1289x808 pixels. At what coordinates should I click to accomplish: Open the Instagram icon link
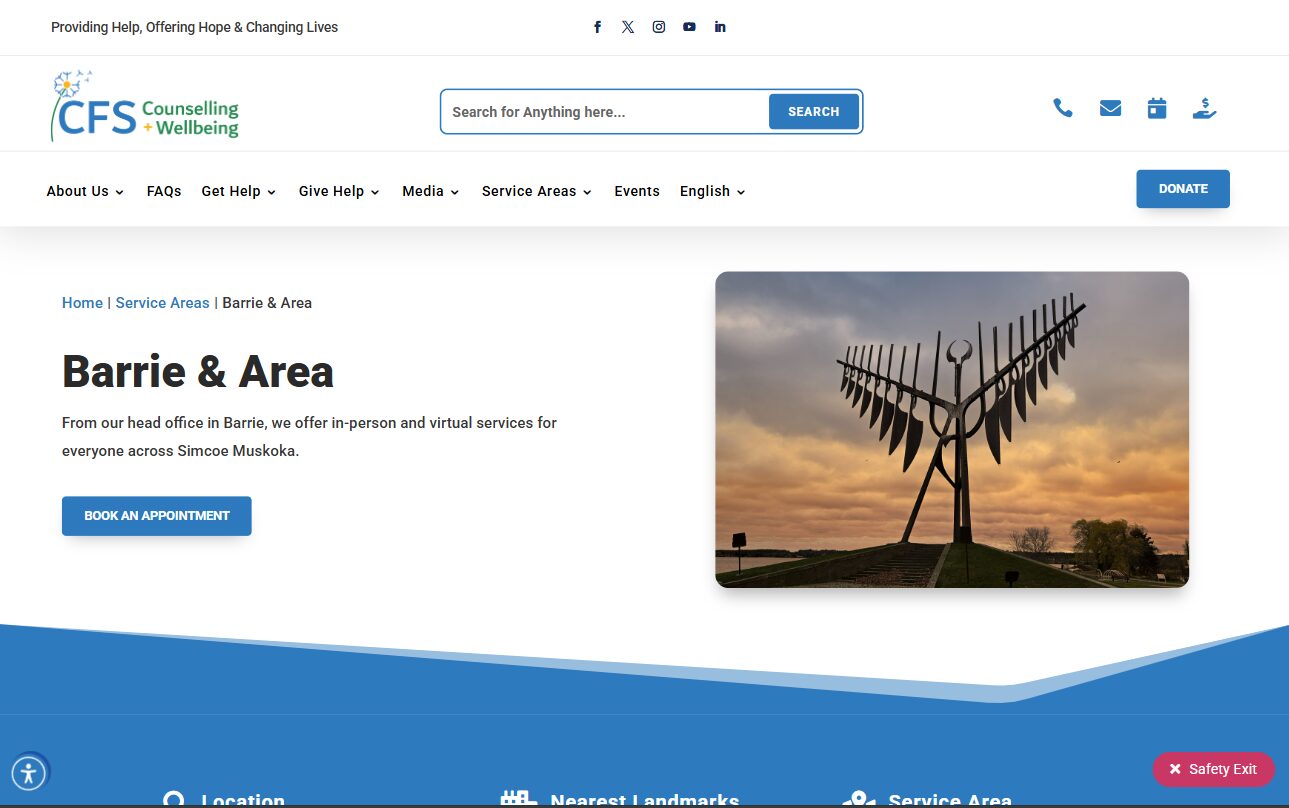click(x=659, y=27)
